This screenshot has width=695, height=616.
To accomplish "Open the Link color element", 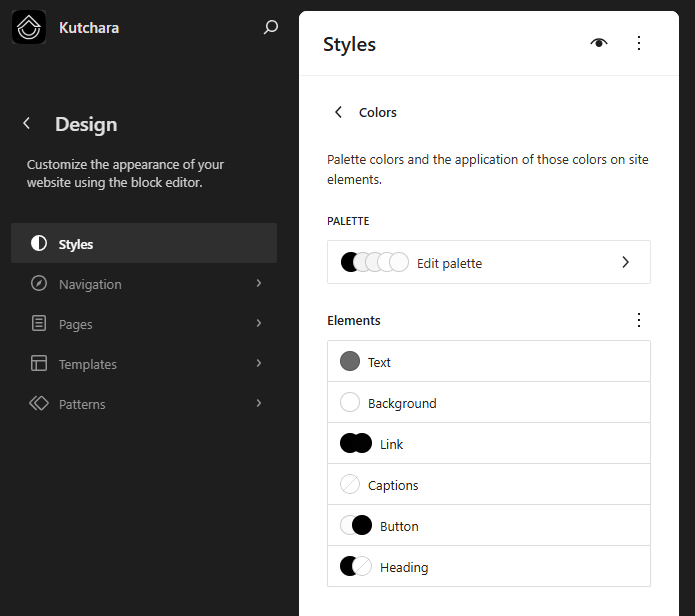I will pyautogui.click(x=489, y=443).
